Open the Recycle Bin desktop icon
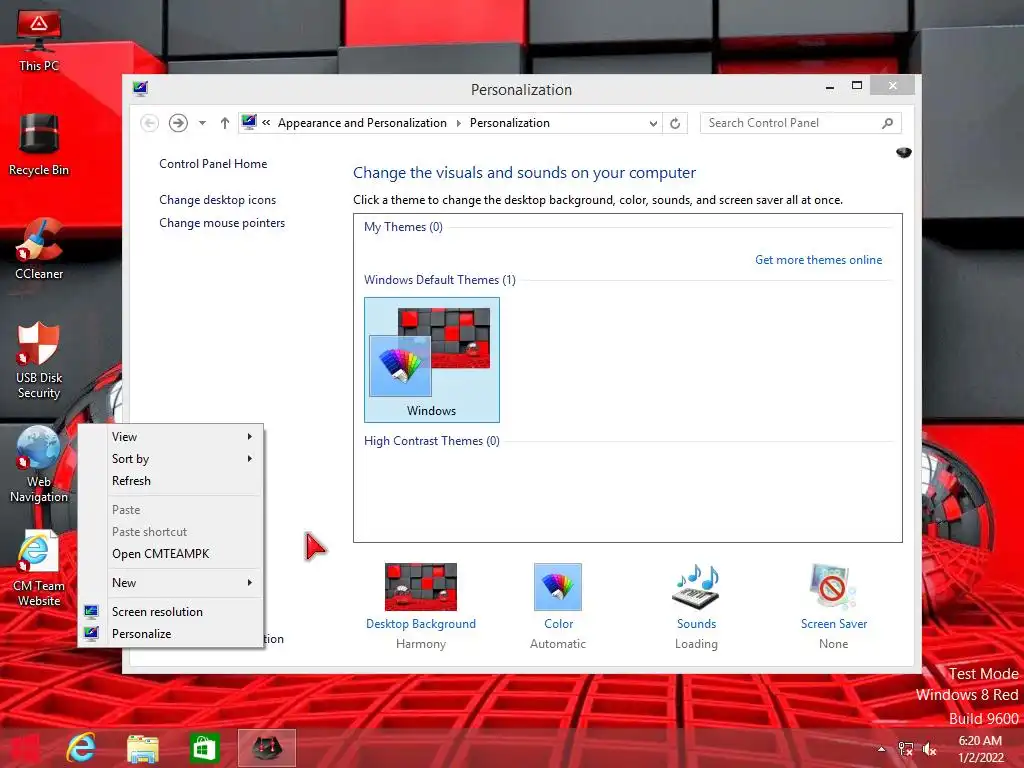The width and height of the screenshot is (1024, 768). (39, 145)
